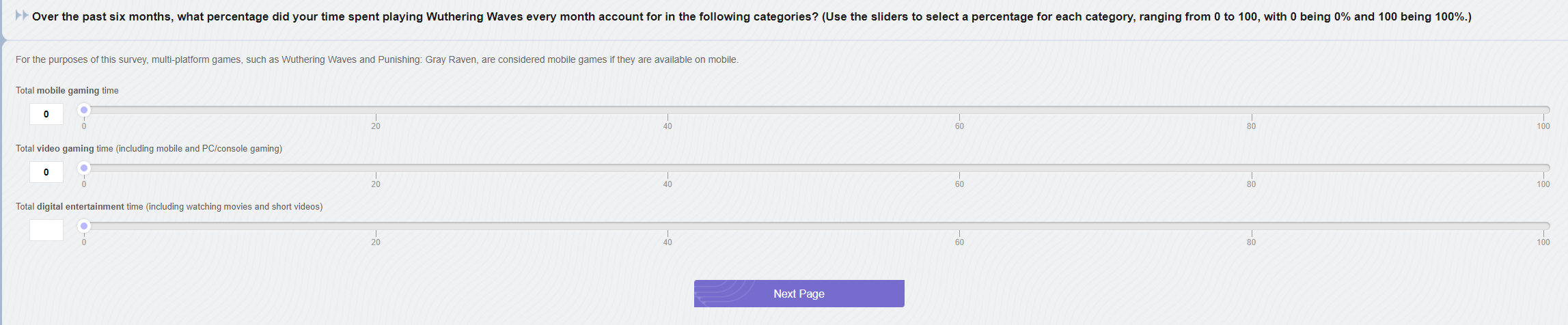
Task: Click the digital entertainment slider handle
Action: pos(84,226)
